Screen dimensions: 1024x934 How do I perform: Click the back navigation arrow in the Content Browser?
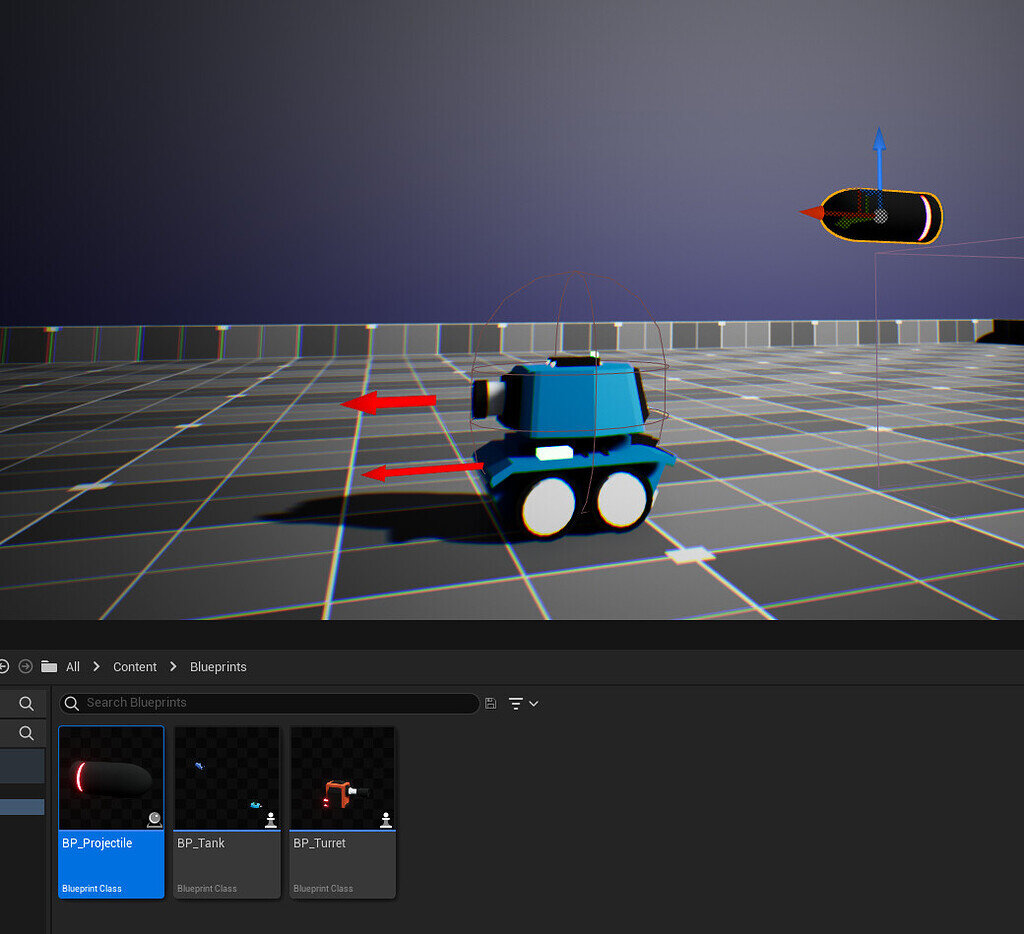(x=4, y=666)
